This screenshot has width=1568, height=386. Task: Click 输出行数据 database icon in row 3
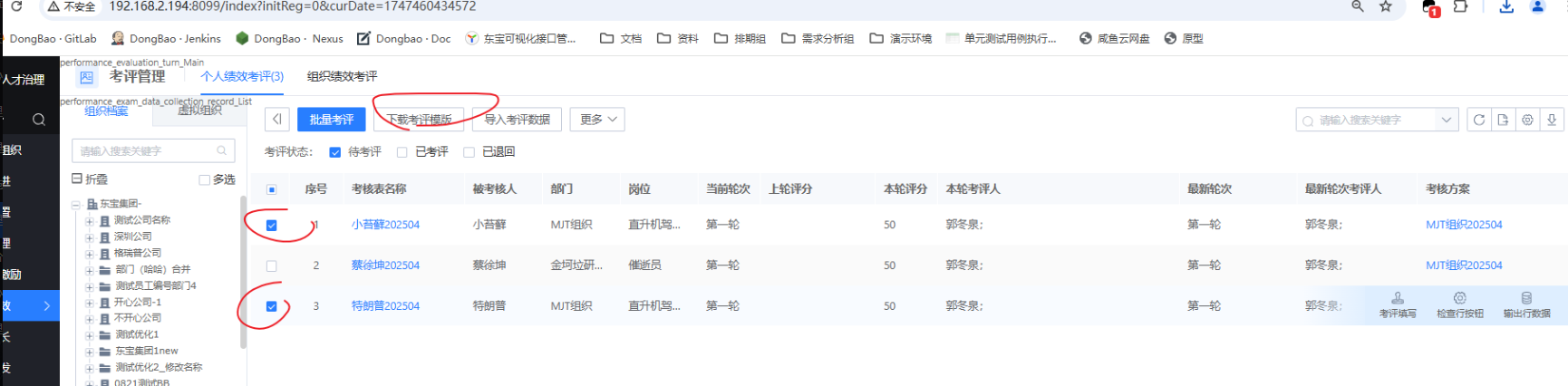tap(1526, 298)
